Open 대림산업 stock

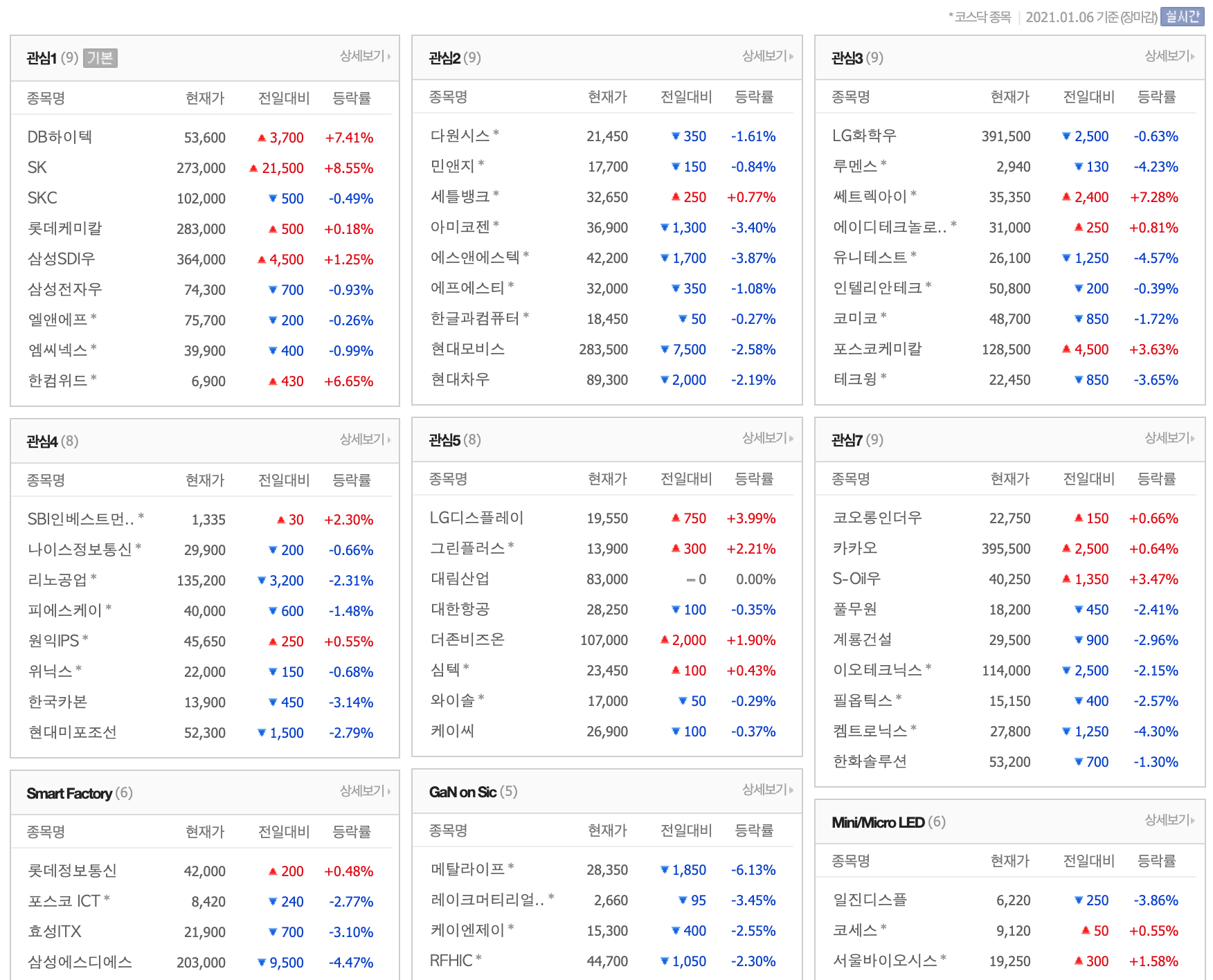click(460, 579)
